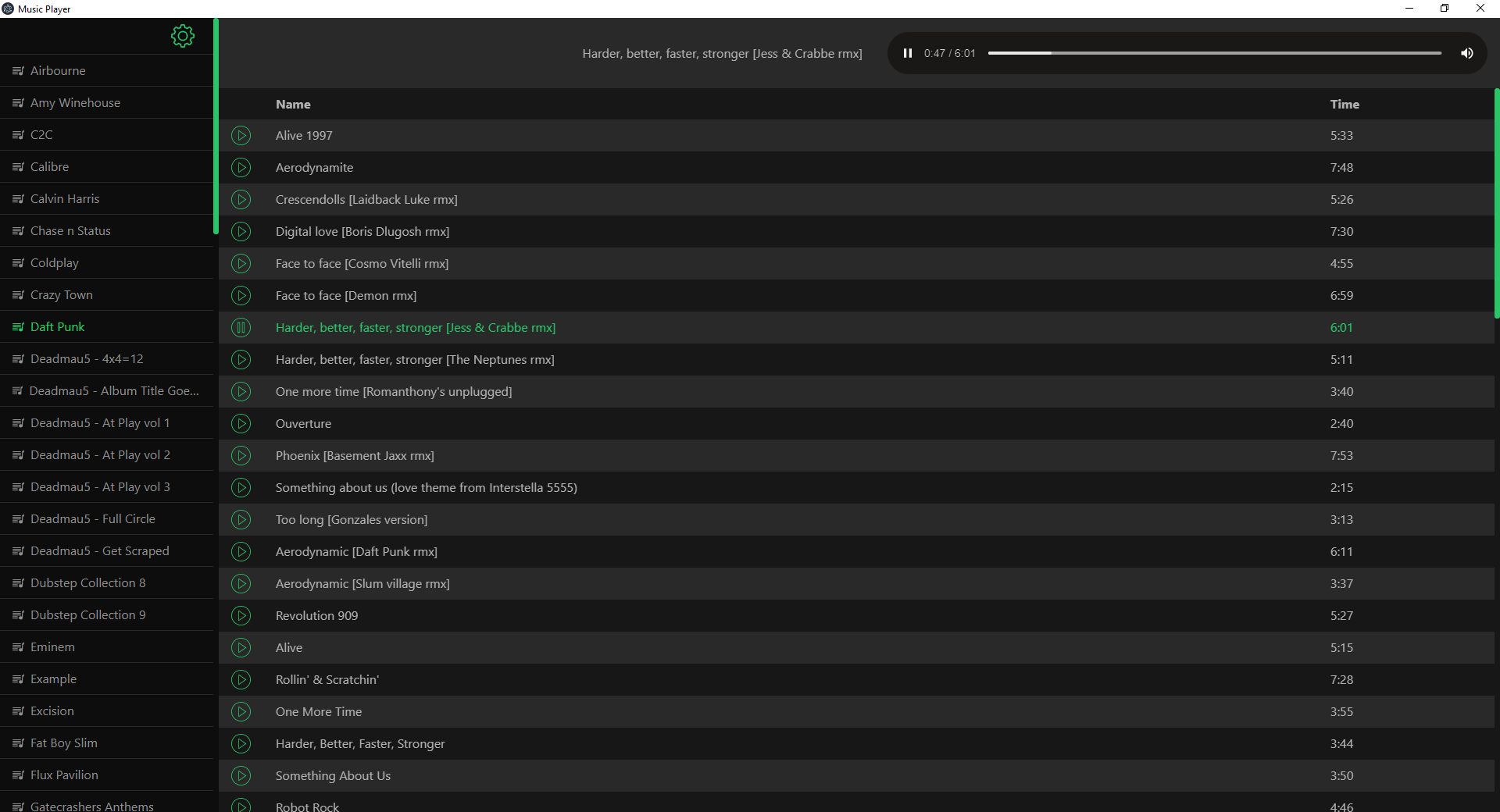This screenshot has height=812, width=1500.
Task: Open Deadmau5 - At Play vol 2
Action: click(x=106, y=454)
